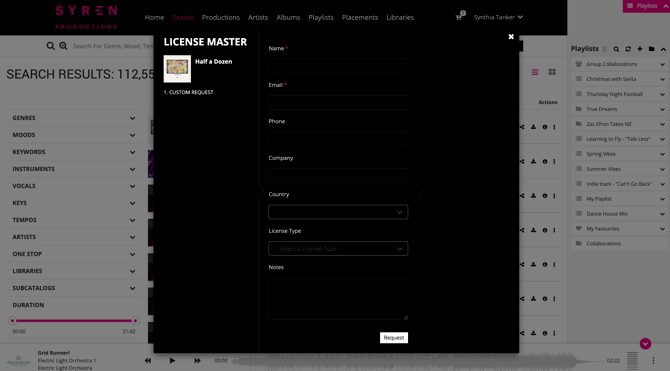This screenshot has width=670, height=371.
Task: Open the Artists nav item
Action: point(258,18)
